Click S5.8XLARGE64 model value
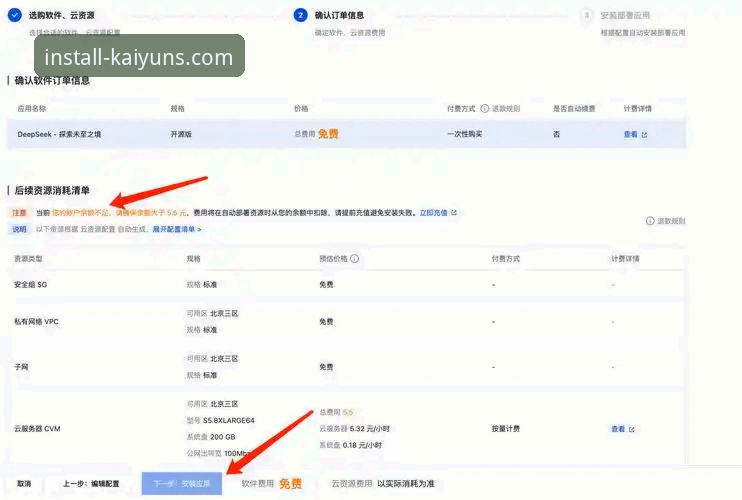Screen dimensions: 742x500 [229, 421]
